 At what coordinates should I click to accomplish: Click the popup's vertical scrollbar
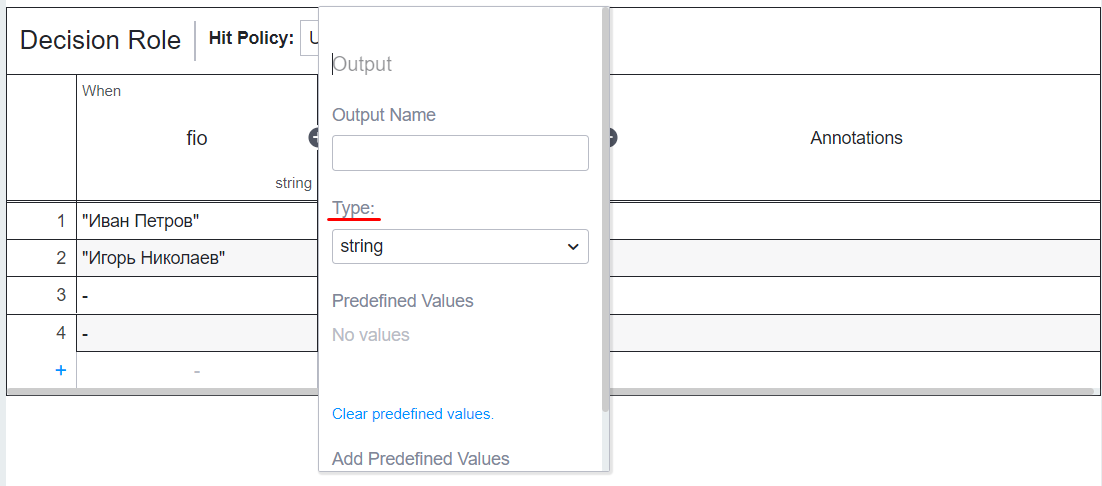606,211
